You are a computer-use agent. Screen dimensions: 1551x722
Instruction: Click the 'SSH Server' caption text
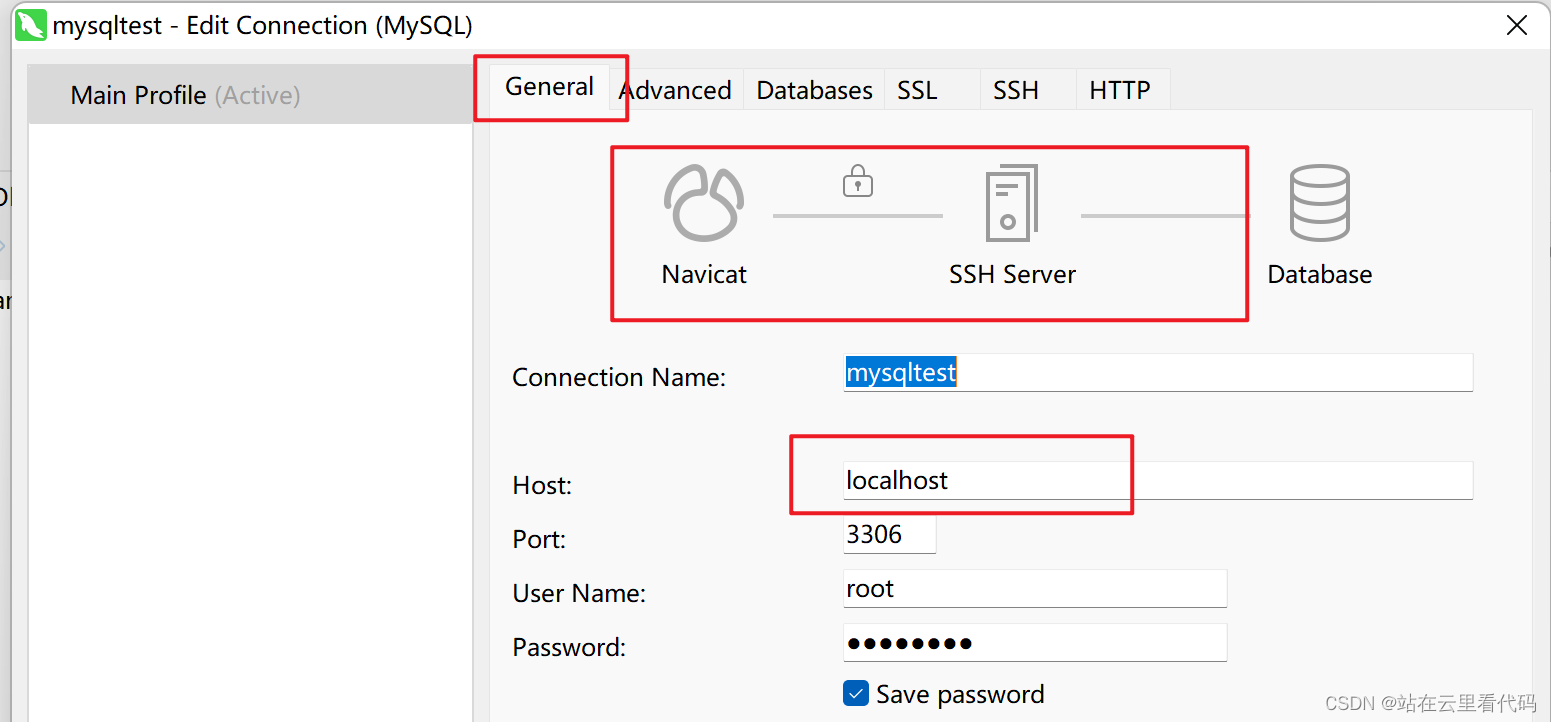pos(1012,274)
